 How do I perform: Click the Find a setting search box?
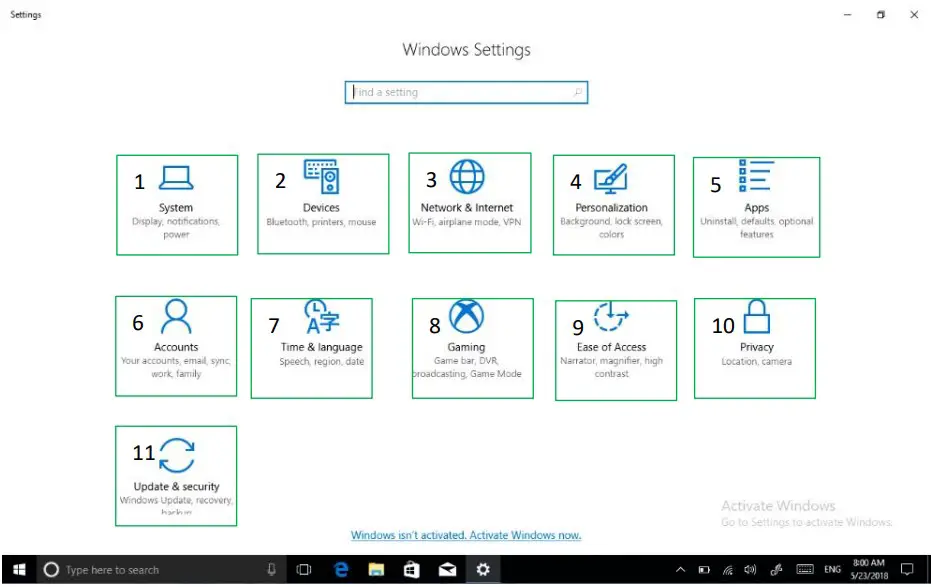(466, 92)
